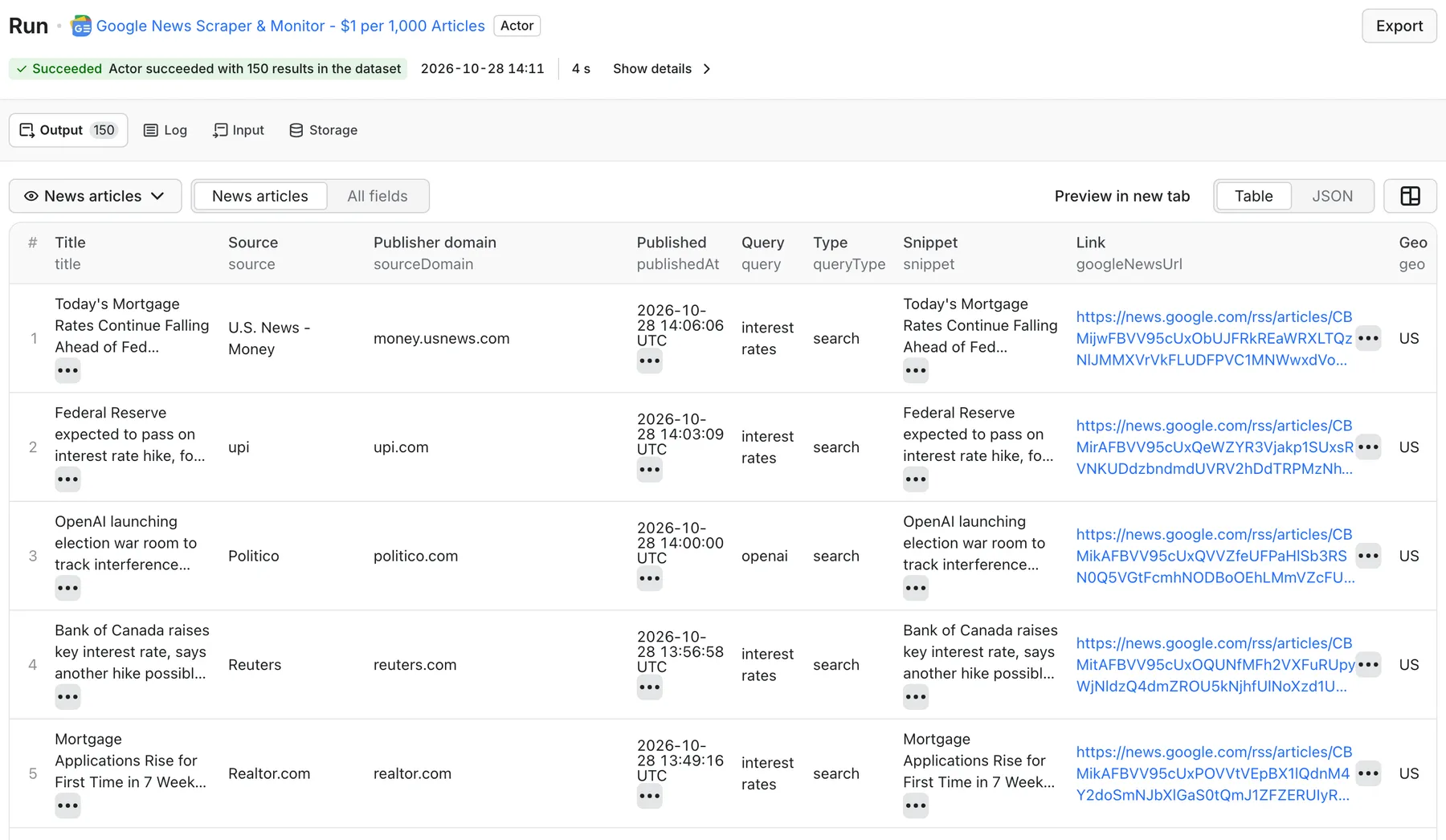
Task: Click Preview in new tab
Action: coord(1122,196)
